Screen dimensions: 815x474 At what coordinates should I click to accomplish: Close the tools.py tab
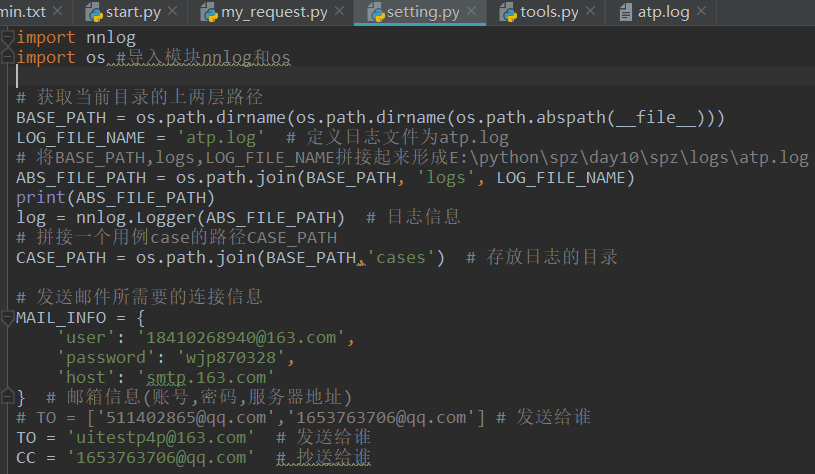(590, 10)
